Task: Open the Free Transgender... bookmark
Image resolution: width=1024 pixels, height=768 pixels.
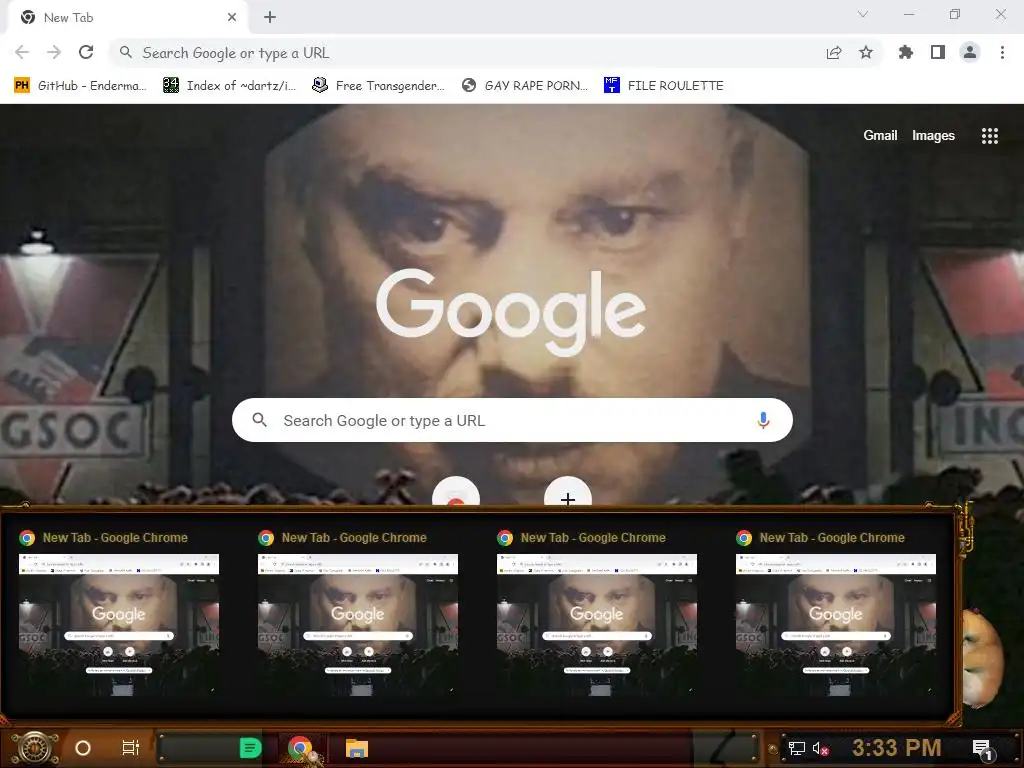Action: 378,86
